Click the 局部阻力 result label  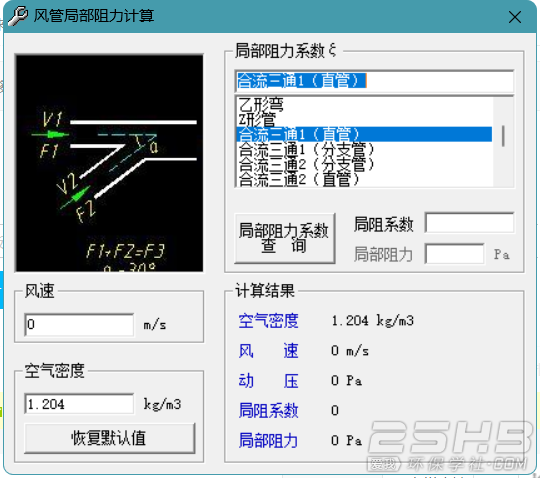tap(268, 440)
